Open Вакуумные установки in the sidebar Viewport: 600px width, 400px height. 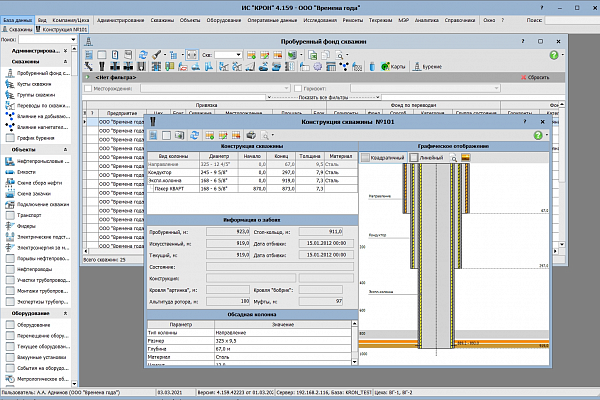click(x=36, y=357)
